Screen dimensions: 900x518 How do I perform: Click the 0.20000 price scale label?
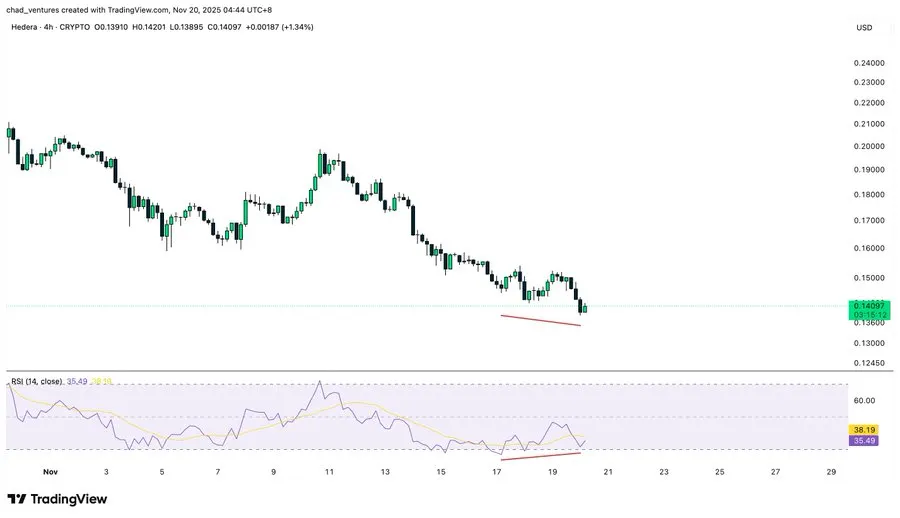[869, 146]
